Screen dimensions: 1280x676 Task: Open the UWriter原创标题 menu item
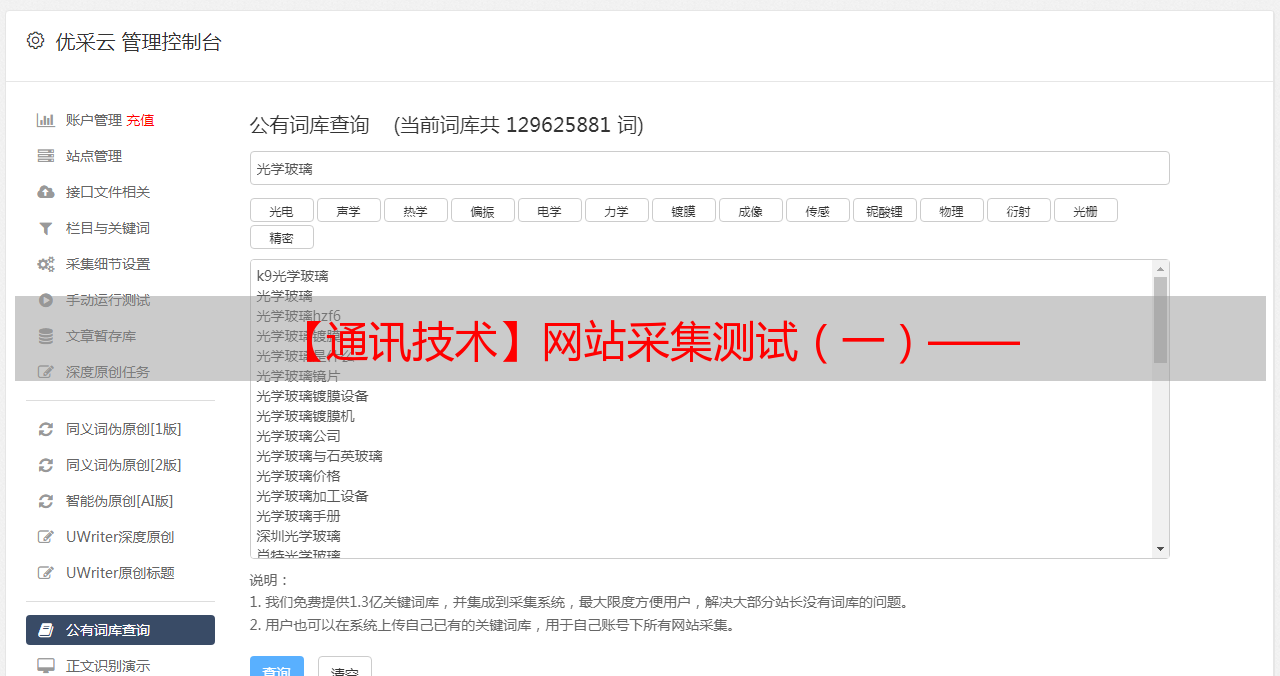coord(120,573)
